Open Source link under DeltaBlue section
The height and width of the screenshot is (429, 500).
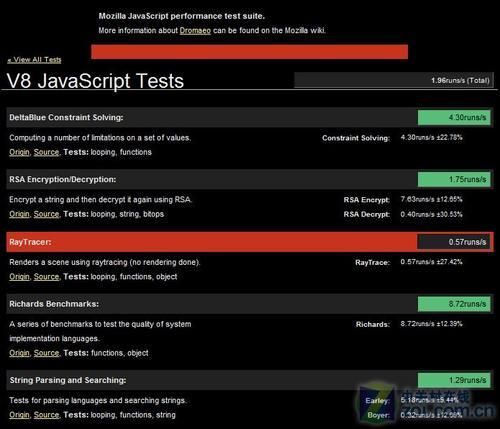46,152
